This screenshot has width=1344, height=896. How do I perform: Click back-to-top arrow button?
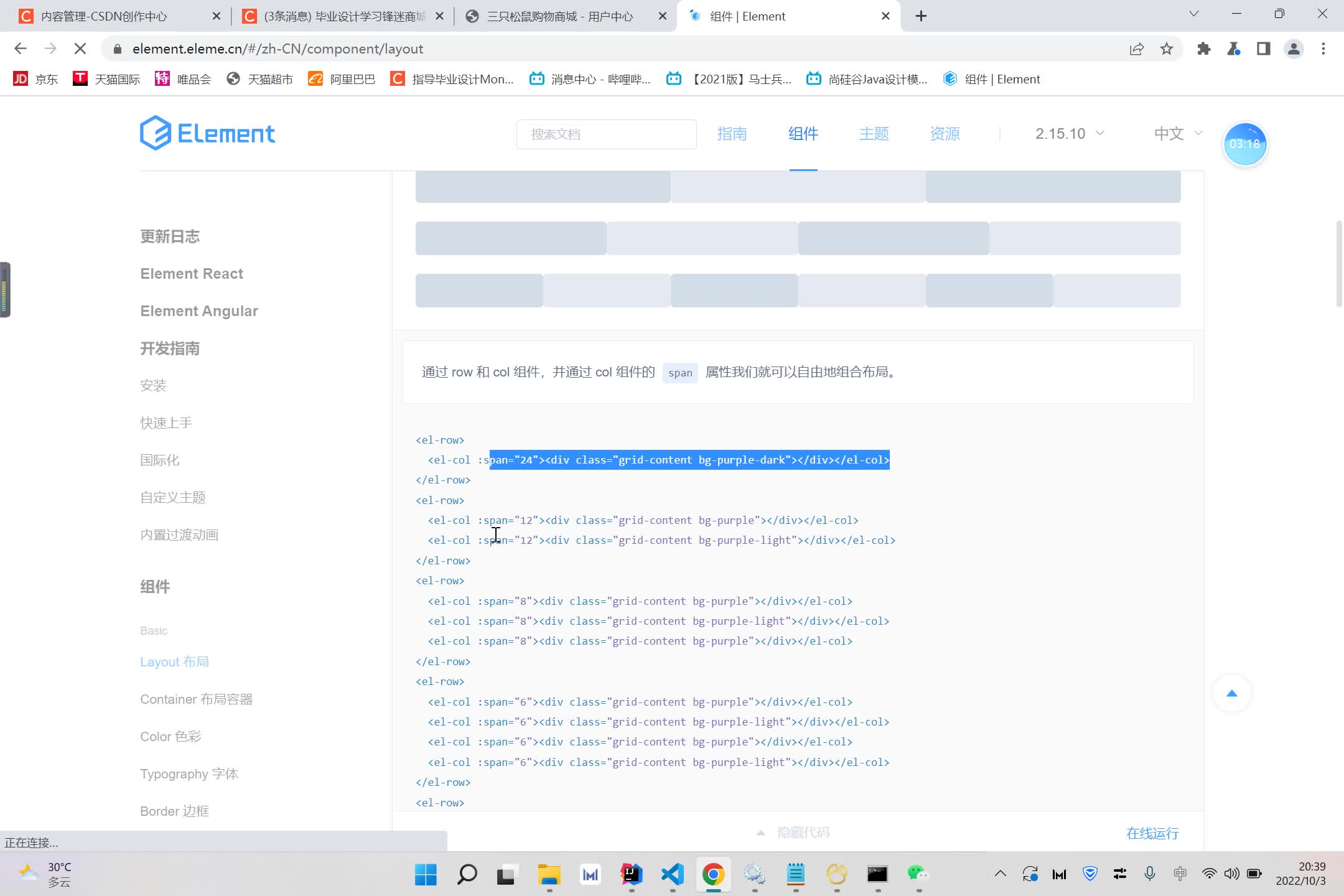[1231, 693]
